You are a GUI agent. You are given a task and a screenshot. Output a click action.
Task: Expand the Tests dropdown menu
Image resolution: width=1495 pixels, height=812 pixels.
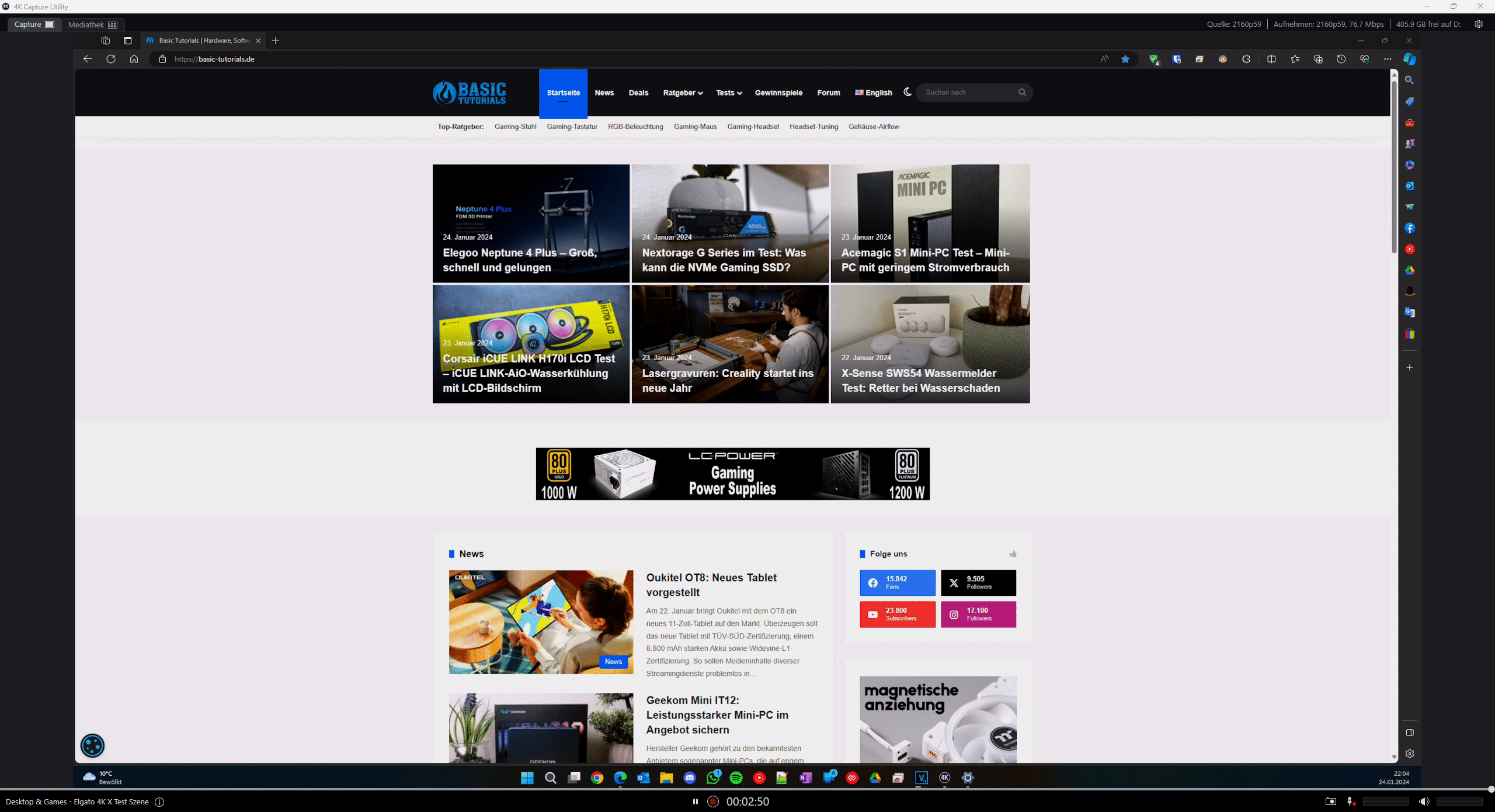point(729,93)
